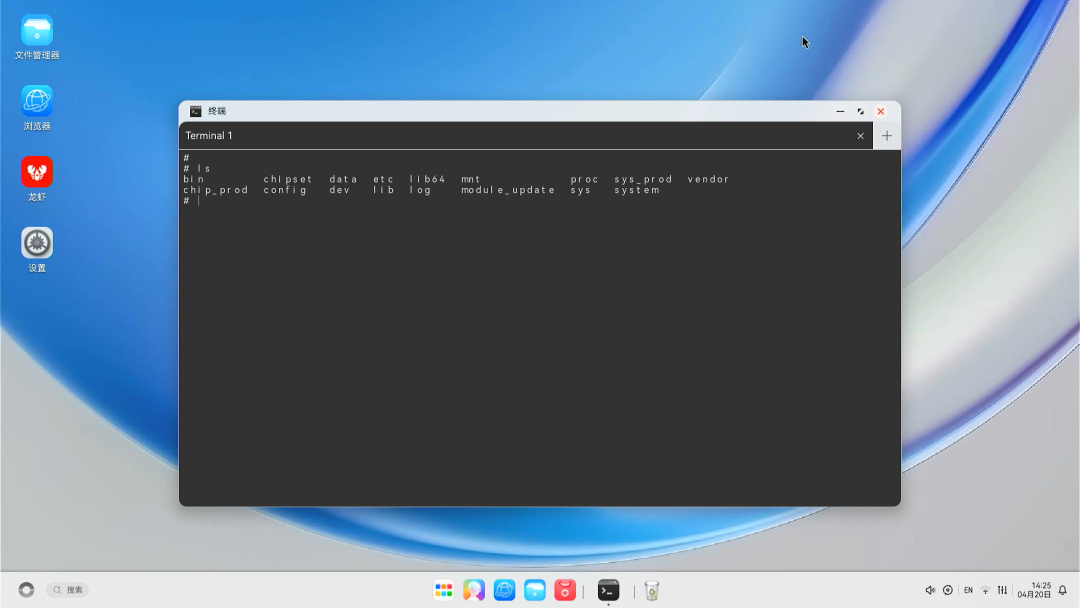Click 'proc' in ls output

coord(584,179)
